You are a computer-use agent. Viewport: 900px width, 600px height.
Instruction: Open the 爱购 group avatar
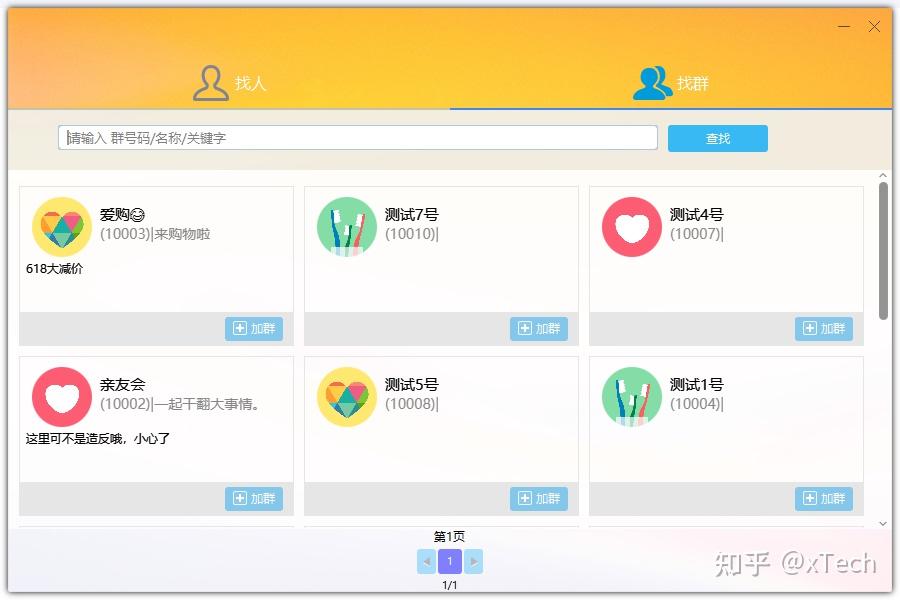tap(62, 227)
